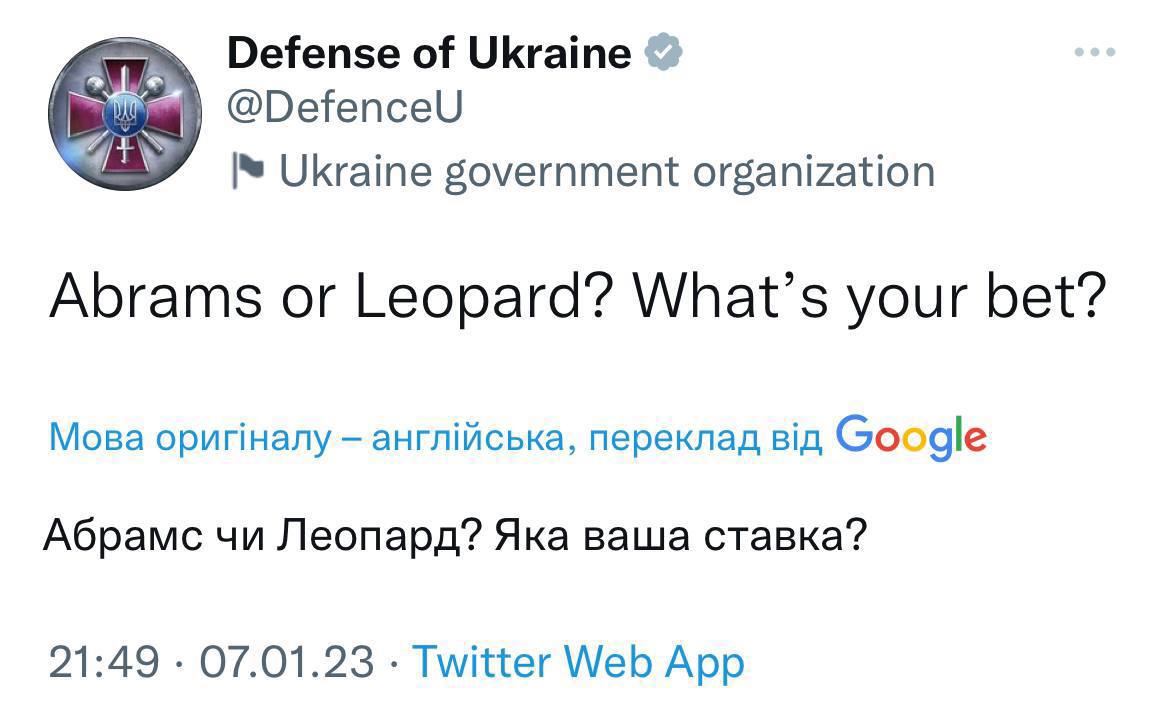Open the Twitter Web App source link
1170x714 pixels.
579,661
